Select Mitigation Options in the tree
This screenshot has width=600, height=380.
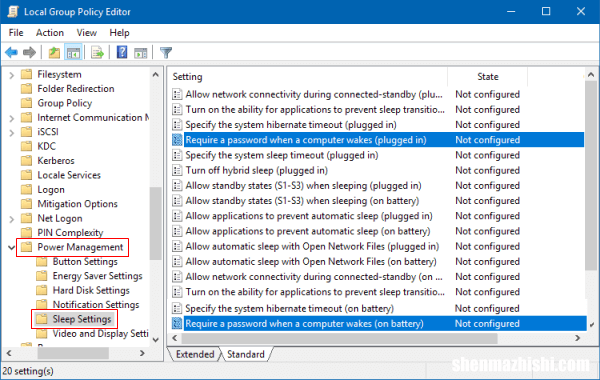(x=77, y=204)
